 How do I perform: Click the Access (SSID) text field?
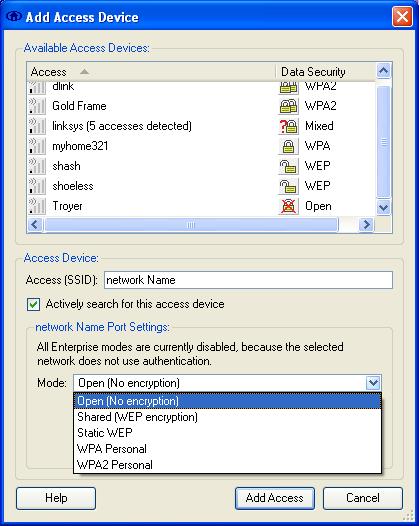tap(248, 280)
